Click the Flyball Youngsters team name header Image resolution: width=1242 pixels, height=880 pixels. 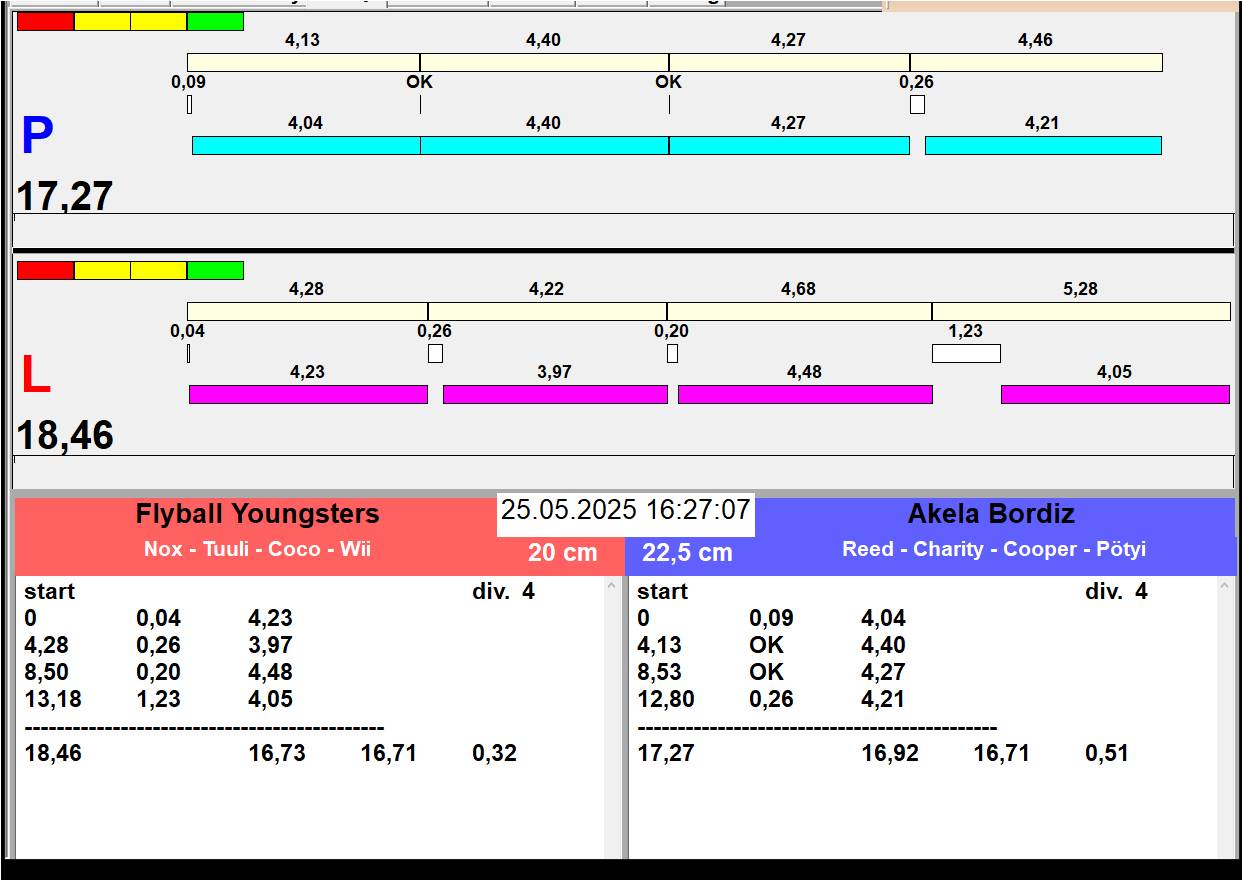(x=258, y=514)
